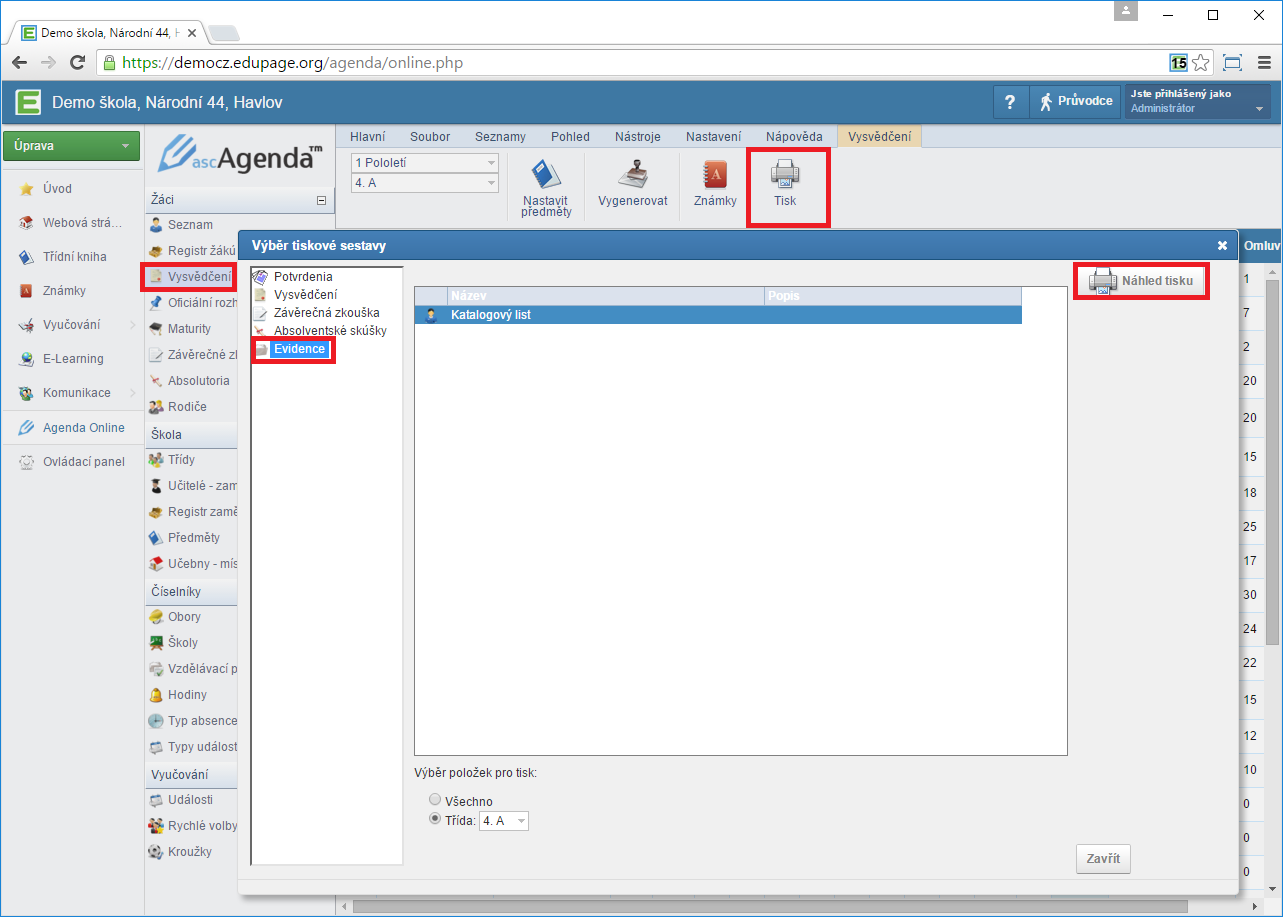Image resolution: width=1283 pixels, height=917 pixels.
Task: Open Známky in the left sidebar
Action: [x=62, y=291]
